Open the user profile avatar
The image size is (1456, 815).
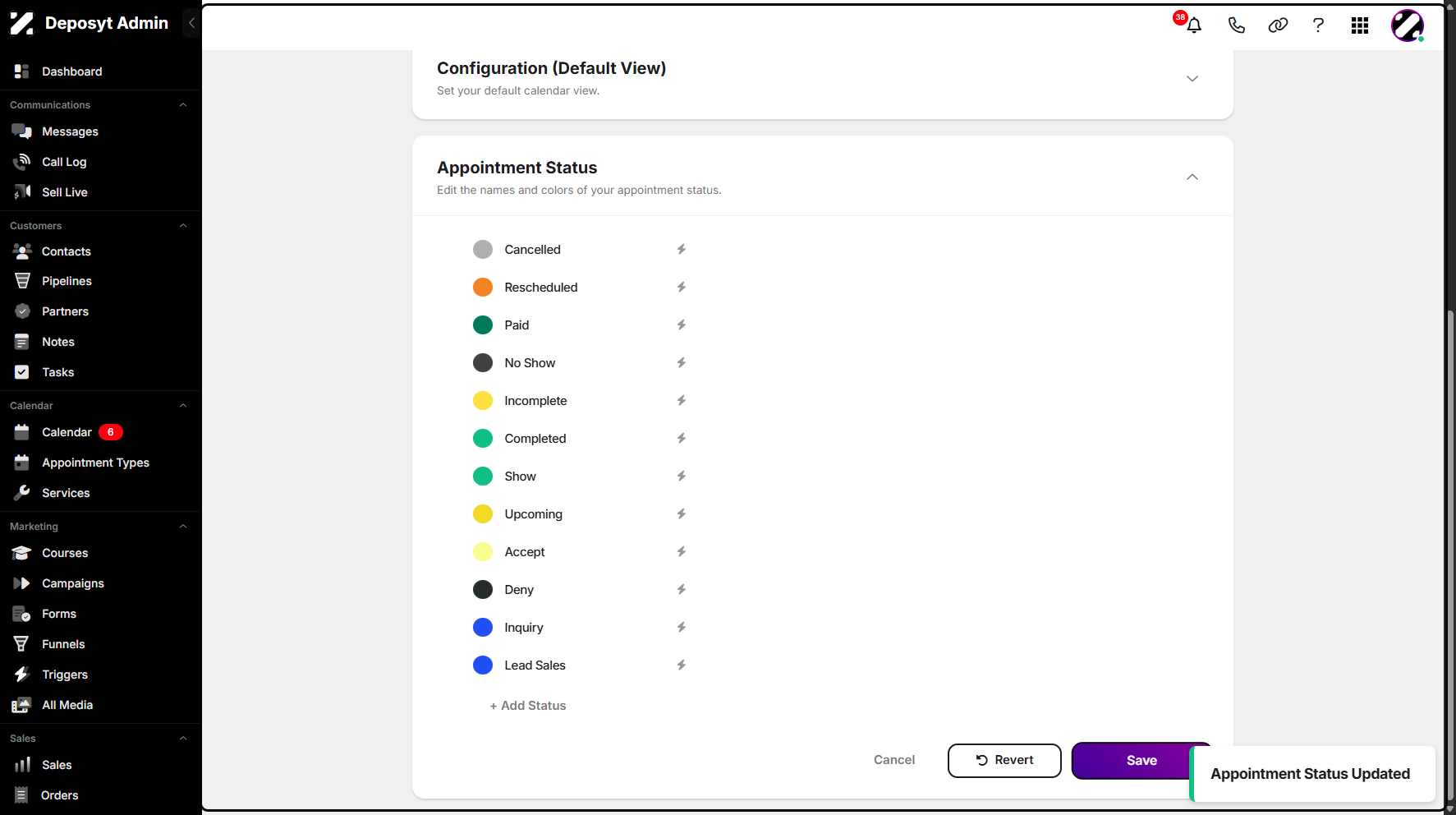click(x=1408, y=25)
